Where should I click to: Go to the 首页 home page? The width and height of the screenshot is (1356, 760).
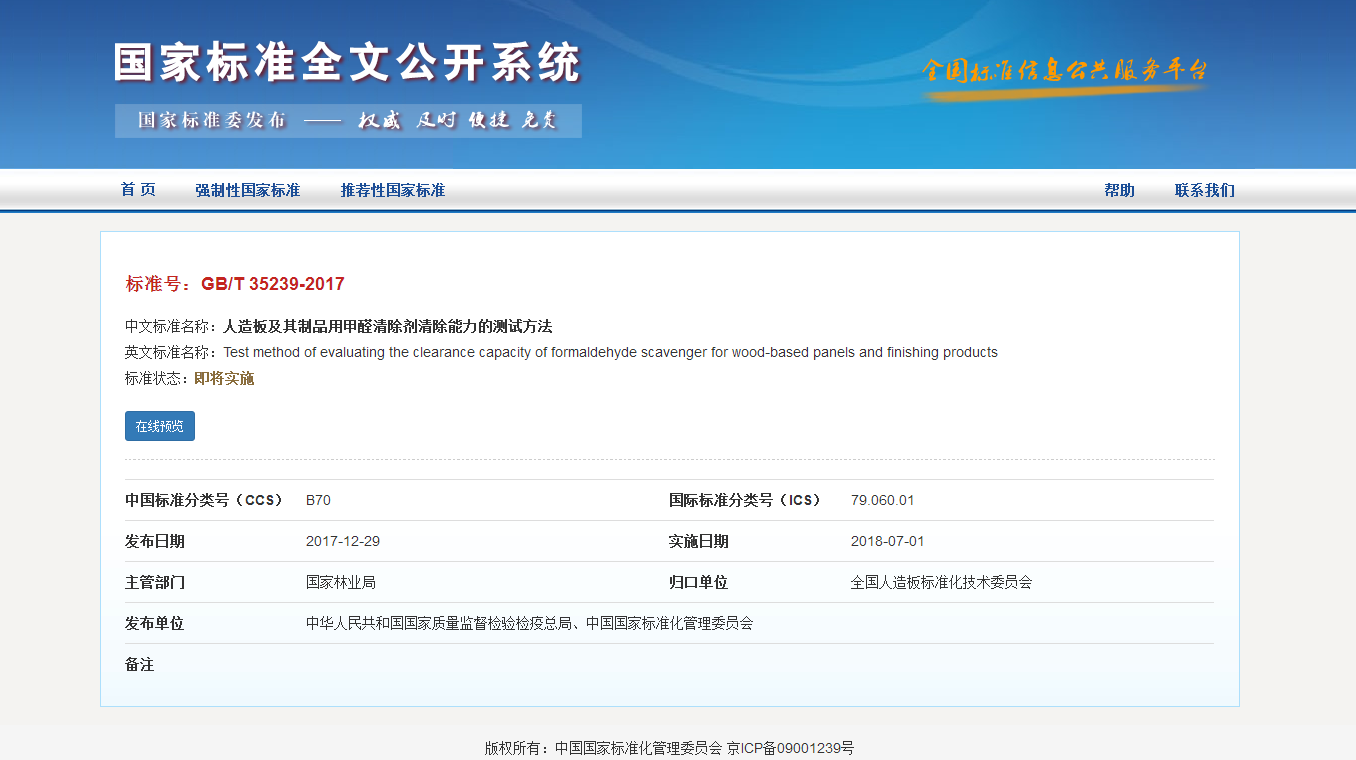tap(138, 190)
